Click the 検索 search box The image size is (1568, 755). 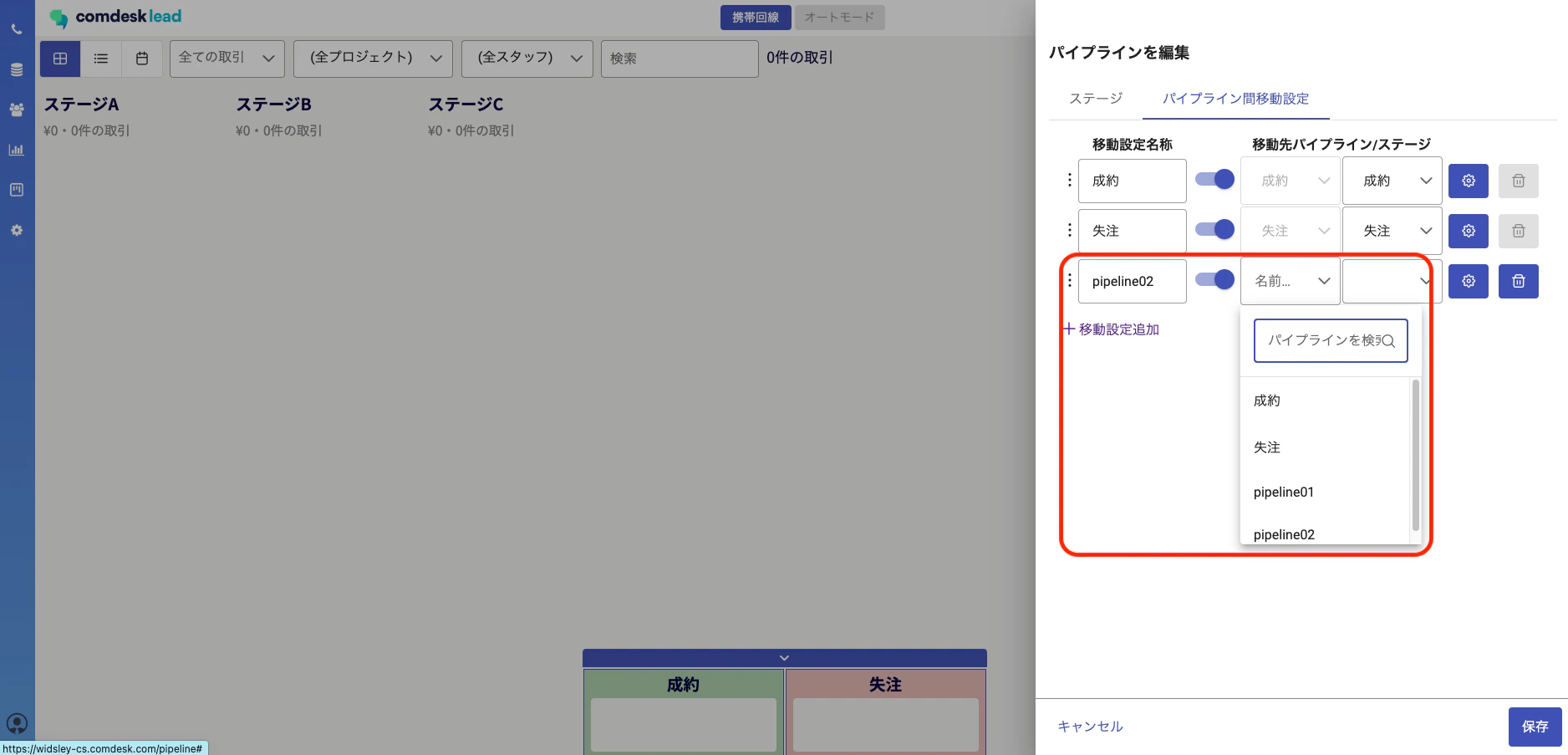(680, 59)
